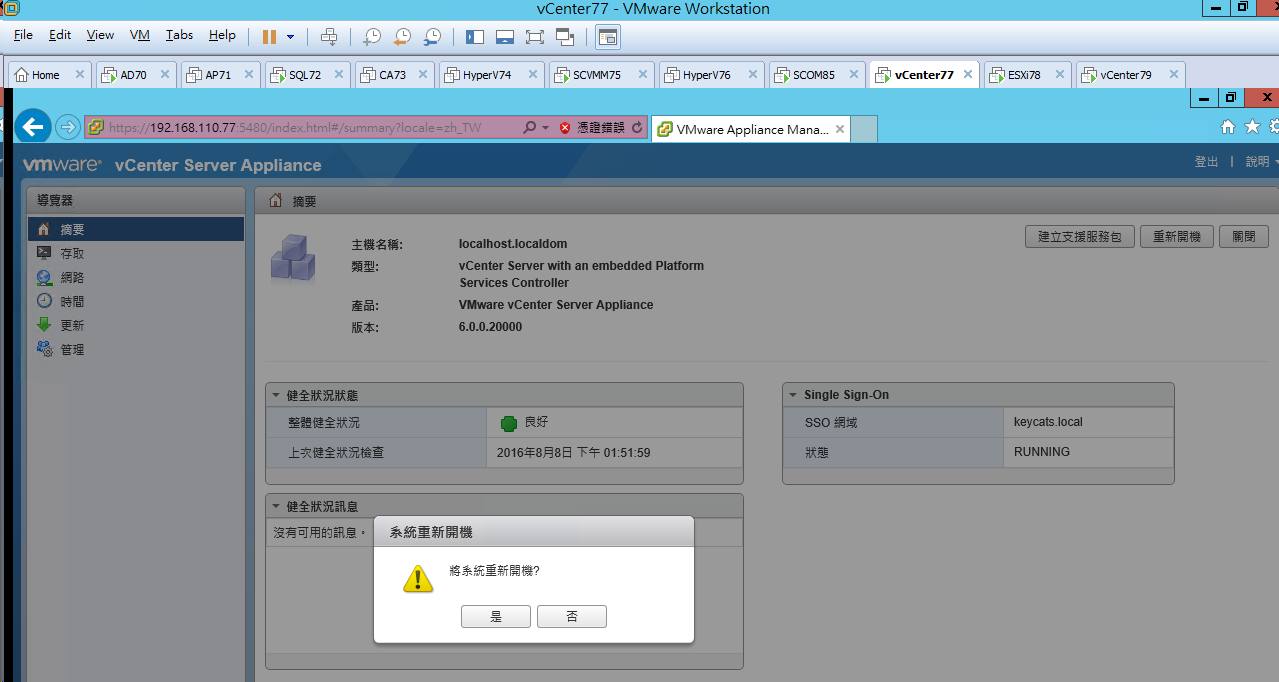Revert the VM to its previous snapshot
Image resolution: width=1279 pixels, height=682 pixels.
tap(402, 37)
